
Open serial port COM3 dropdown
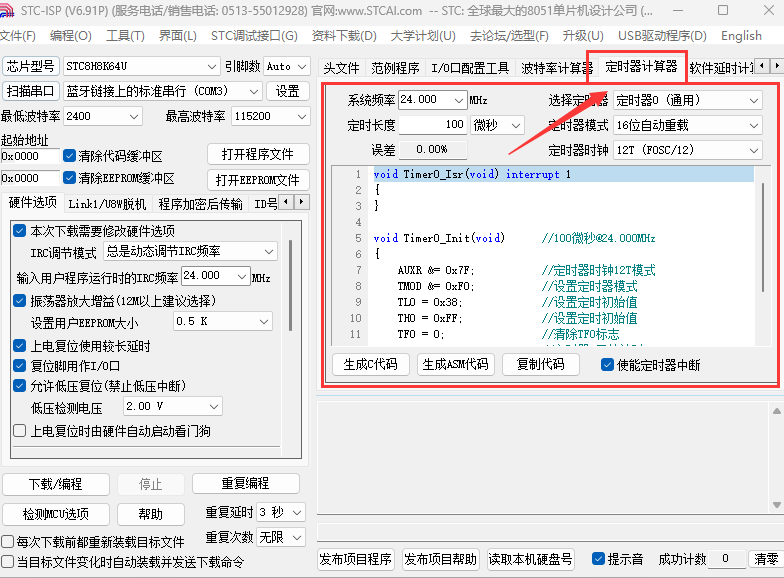coord(163,91)
